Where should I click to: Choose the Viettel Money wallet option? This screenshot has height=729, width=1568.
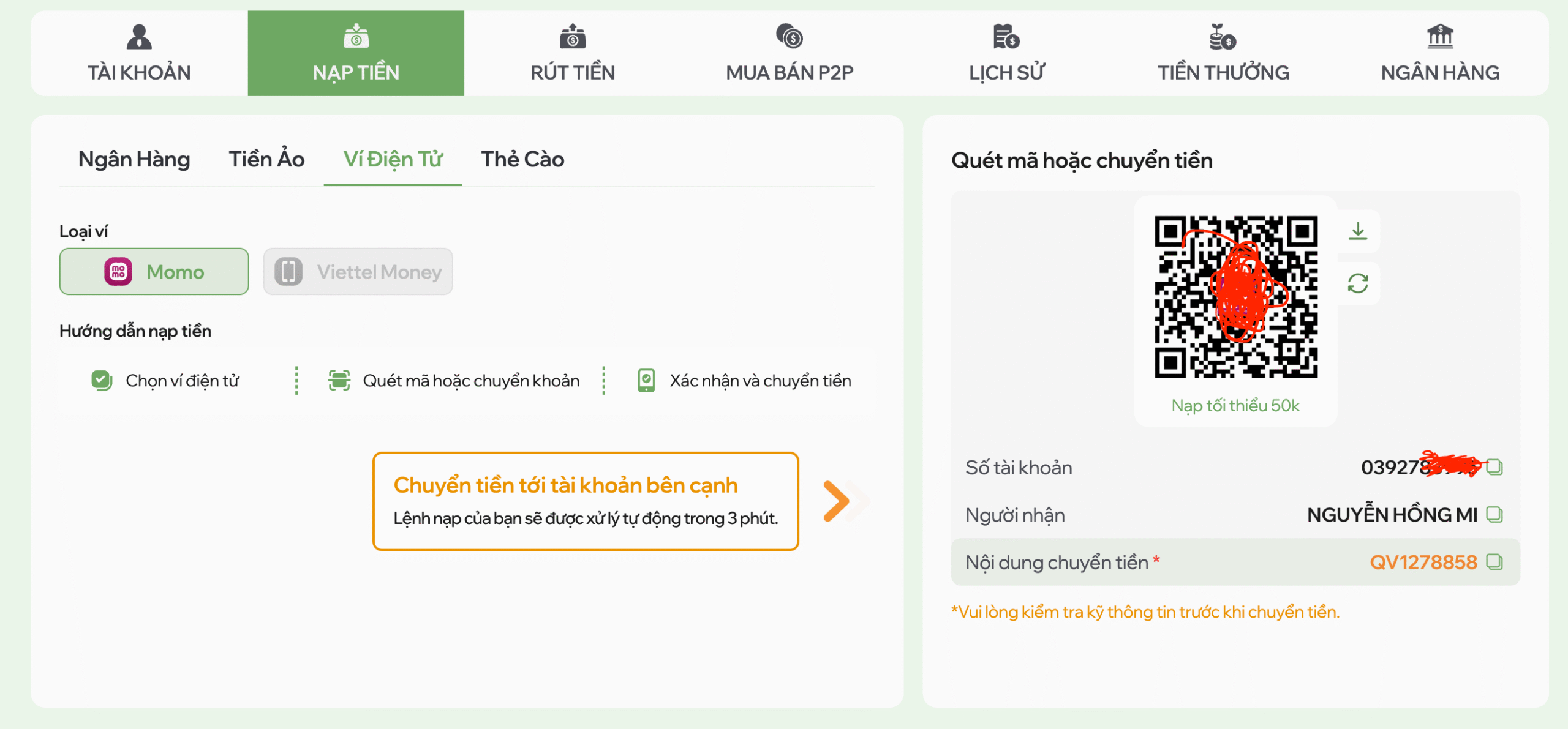point(358,271)
